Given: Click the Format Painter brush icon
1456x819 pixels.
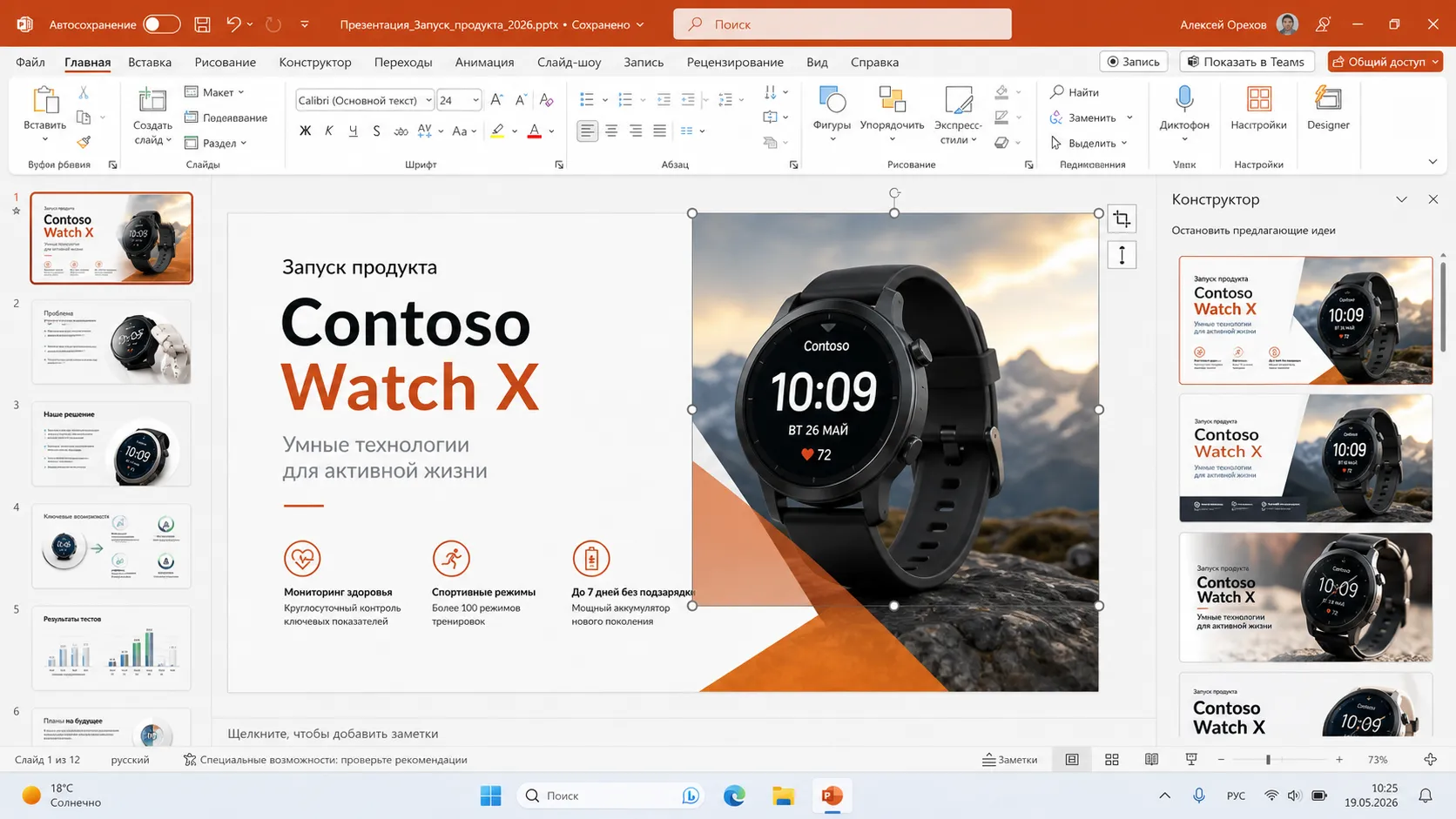Looking at the screenshot, I should pos(84,142).
